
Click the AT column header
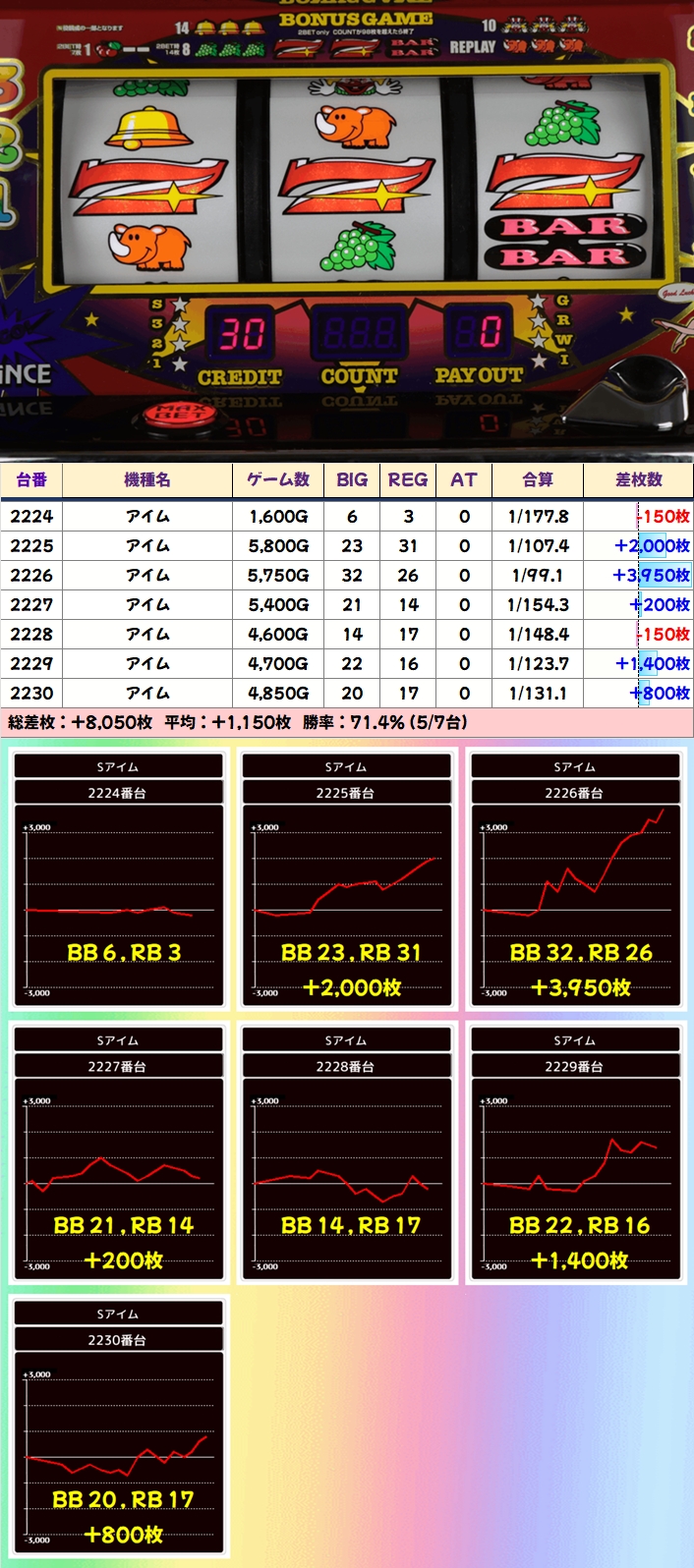[464, 479]
